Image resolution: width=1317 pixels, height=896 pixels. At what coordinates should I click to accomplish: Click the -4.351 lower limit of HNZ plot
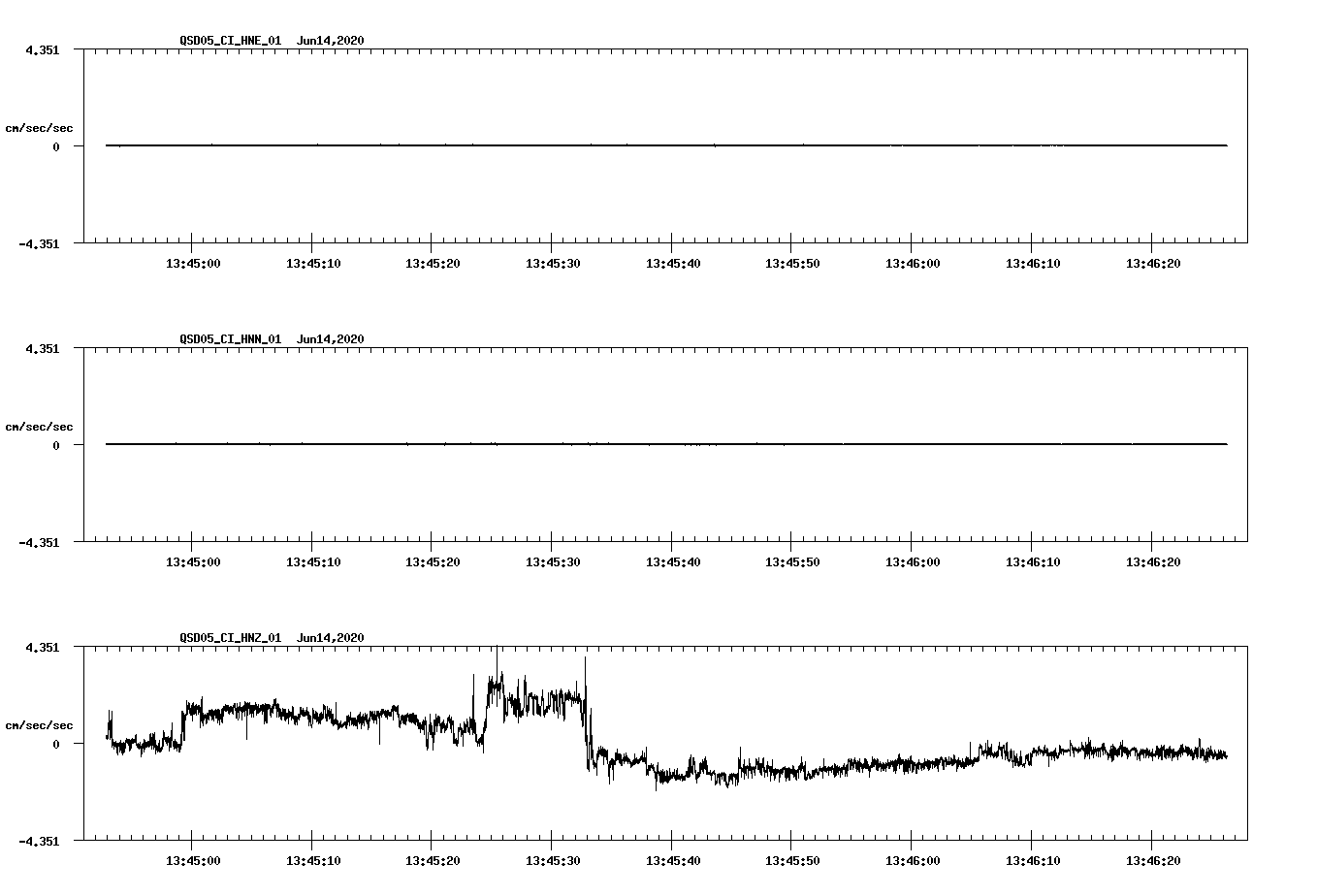[x=40, y=841]
